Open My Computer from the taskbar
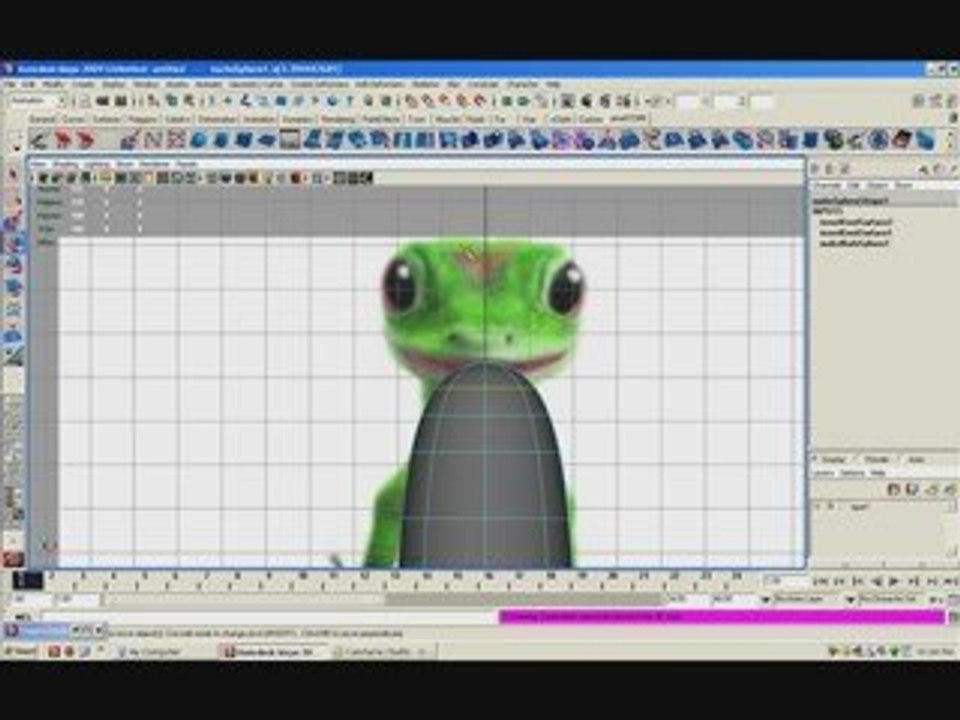This screenshot has height=720, width=960. [x=156, y=652]
